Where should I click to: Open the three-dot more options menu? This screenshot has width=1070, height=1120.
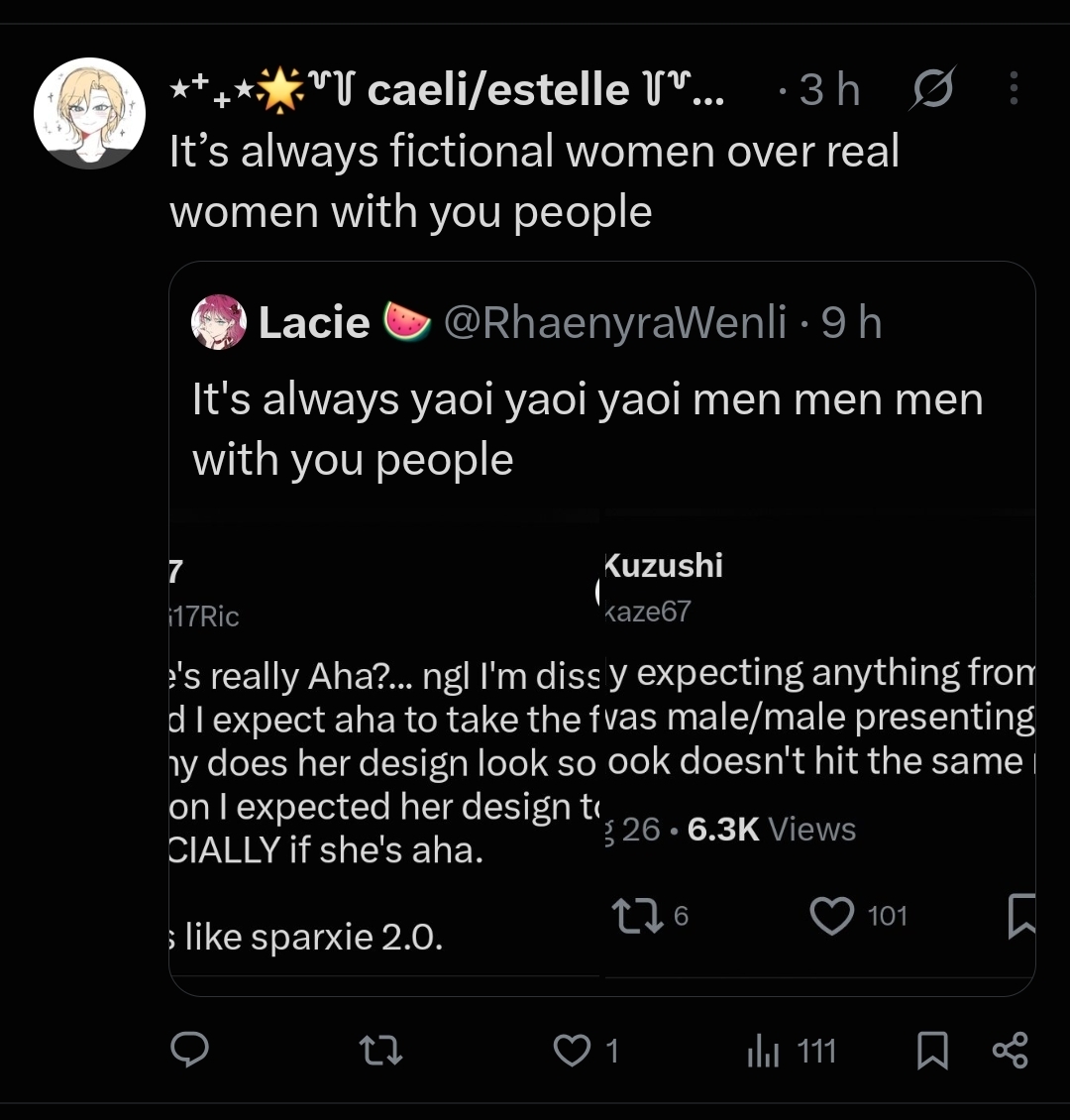1014,88
